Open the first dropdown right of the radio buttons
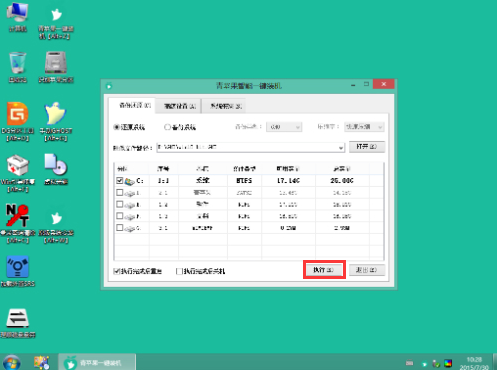Image resolution: width=497 pixels, height=370 pixels. 284,127
